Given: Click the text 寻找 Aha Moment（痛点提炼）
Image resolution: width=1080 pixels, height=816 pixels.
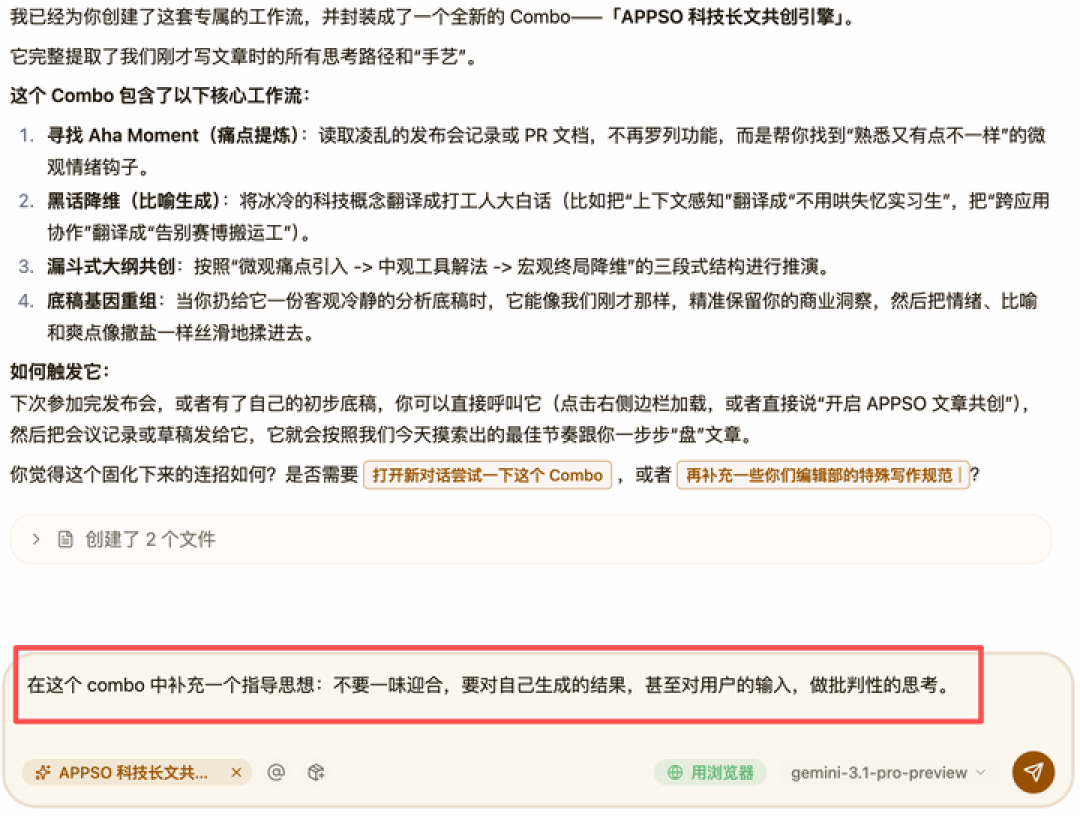Looking at the screenshot, I should pos(172,135).
